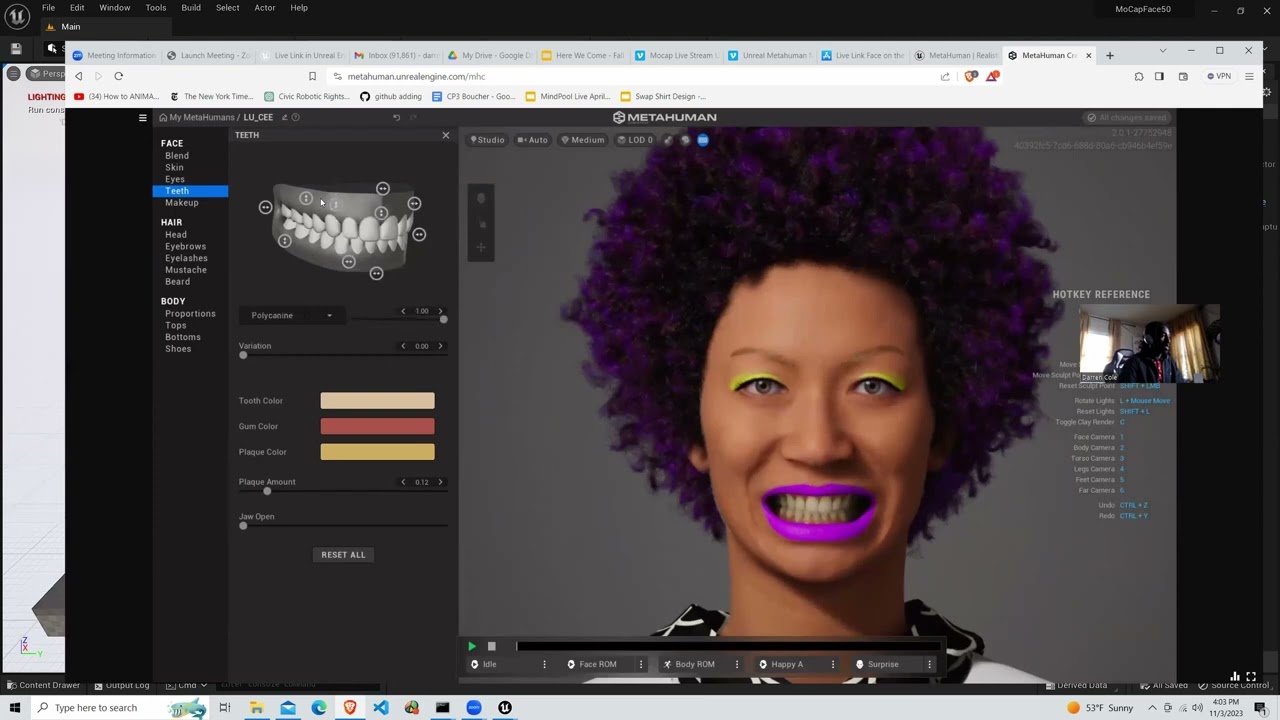Open the Eyes face section
1280x720 pixels.
[x=175, y=179]
